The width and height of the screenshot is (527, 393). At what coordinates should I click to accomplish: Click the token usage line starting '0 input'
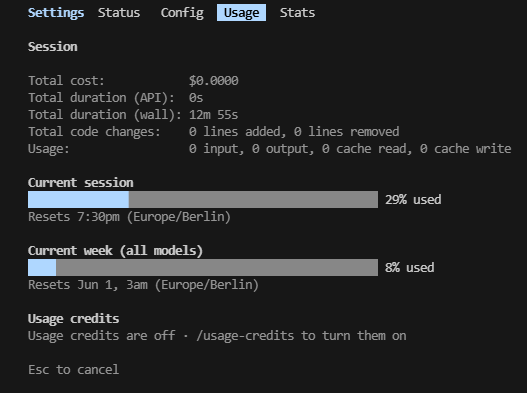point(350,149)
